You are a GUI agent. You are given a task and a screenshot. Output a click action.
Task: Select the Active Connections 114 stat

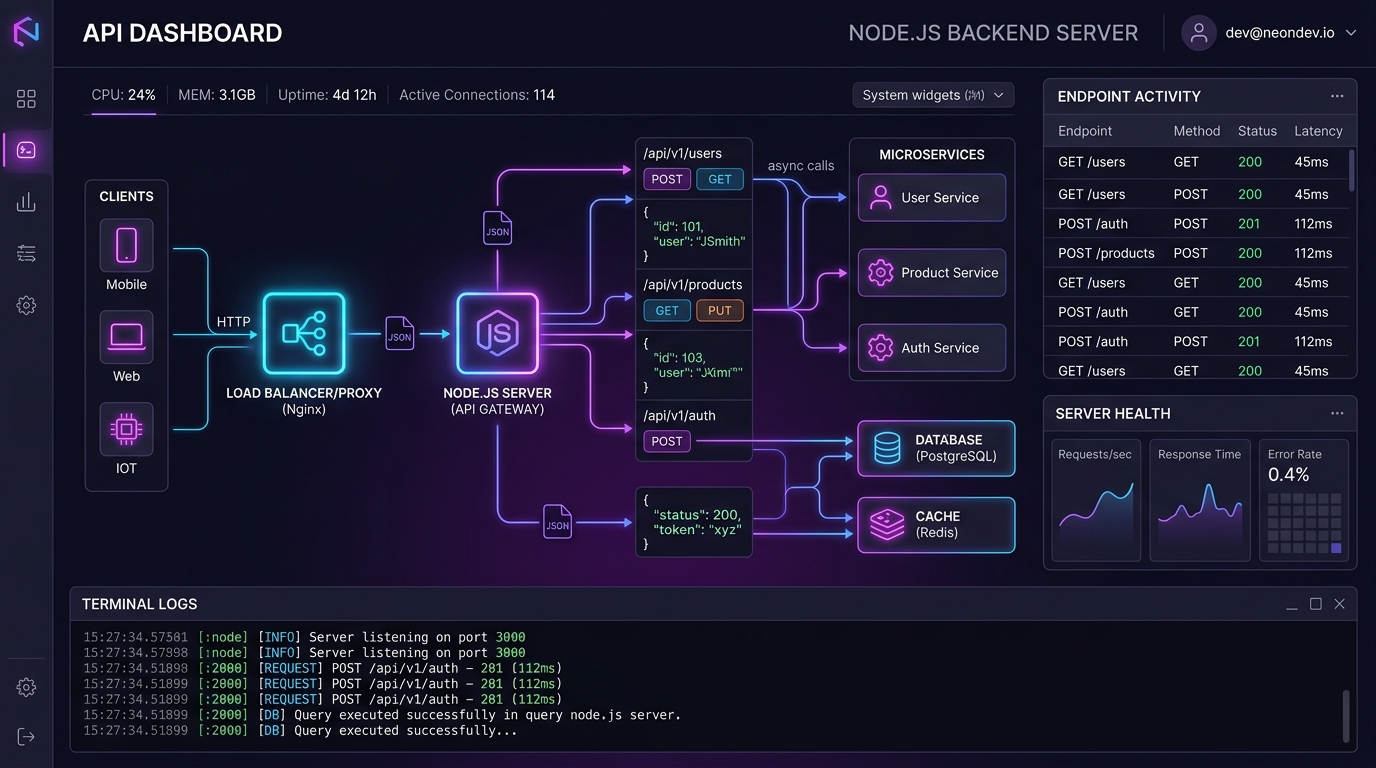pyautogui.click(x=477, y=95)
